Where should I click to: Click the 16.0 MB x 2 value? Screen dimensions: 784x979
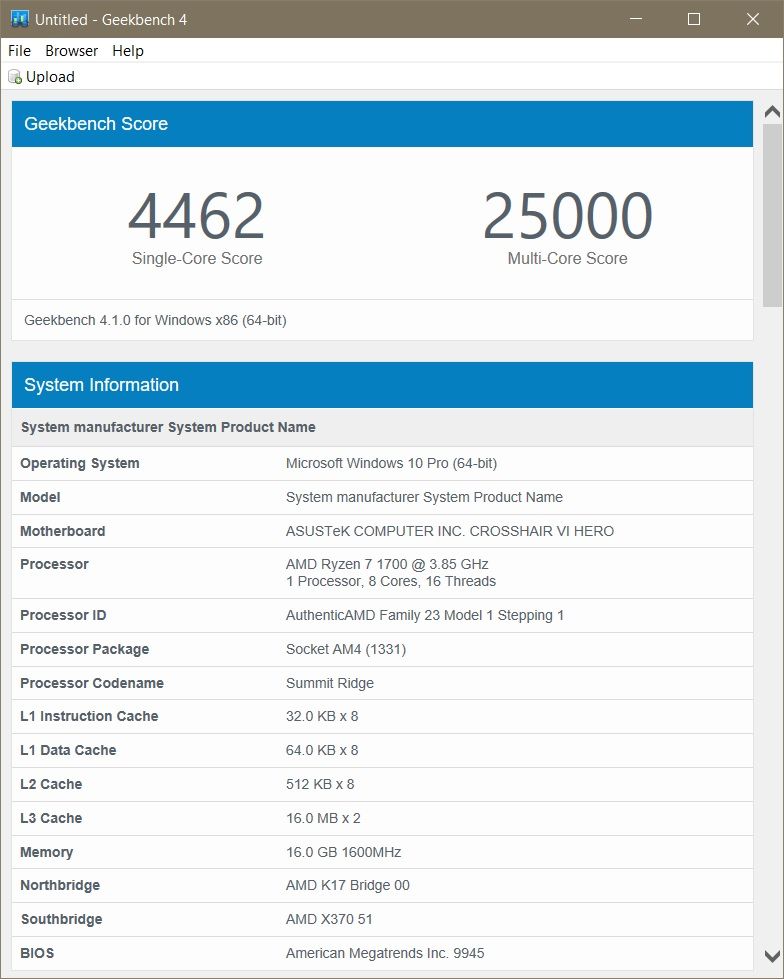point(323,818)
